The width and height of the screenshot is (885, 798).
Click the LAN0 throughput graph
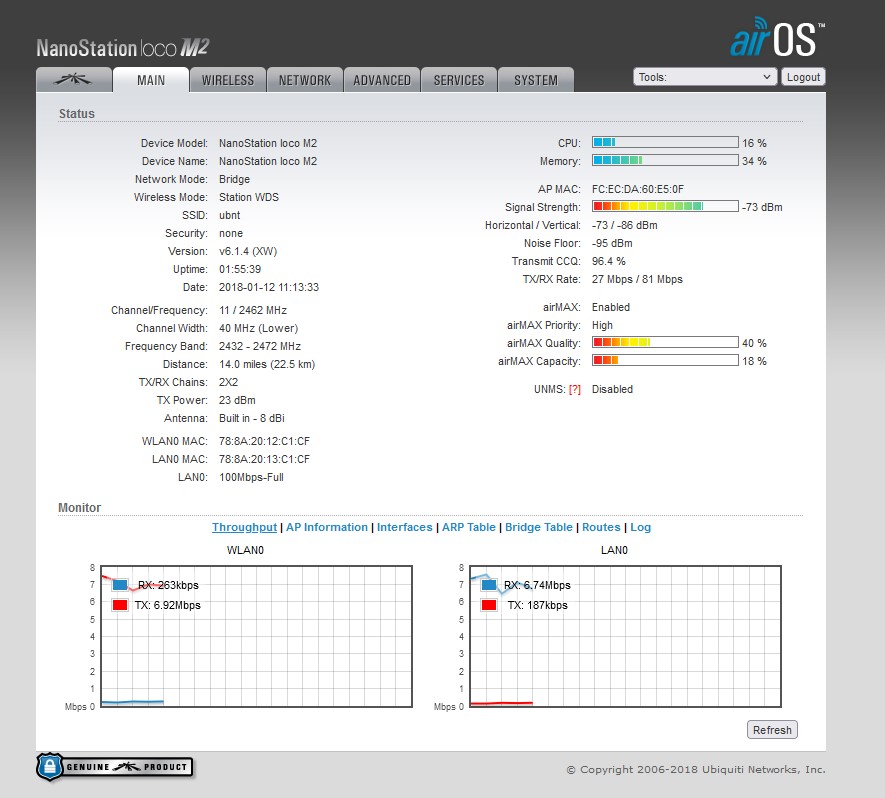(x=625, y=636)
